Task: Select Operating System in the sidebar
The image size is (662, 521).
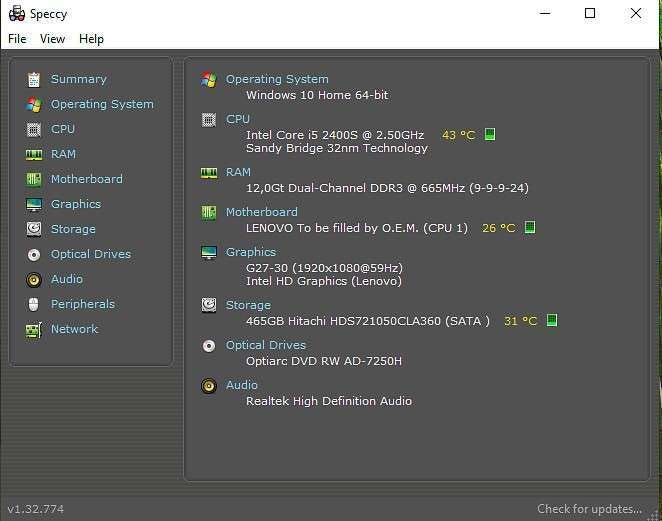Action: click(x=102, y=104)
